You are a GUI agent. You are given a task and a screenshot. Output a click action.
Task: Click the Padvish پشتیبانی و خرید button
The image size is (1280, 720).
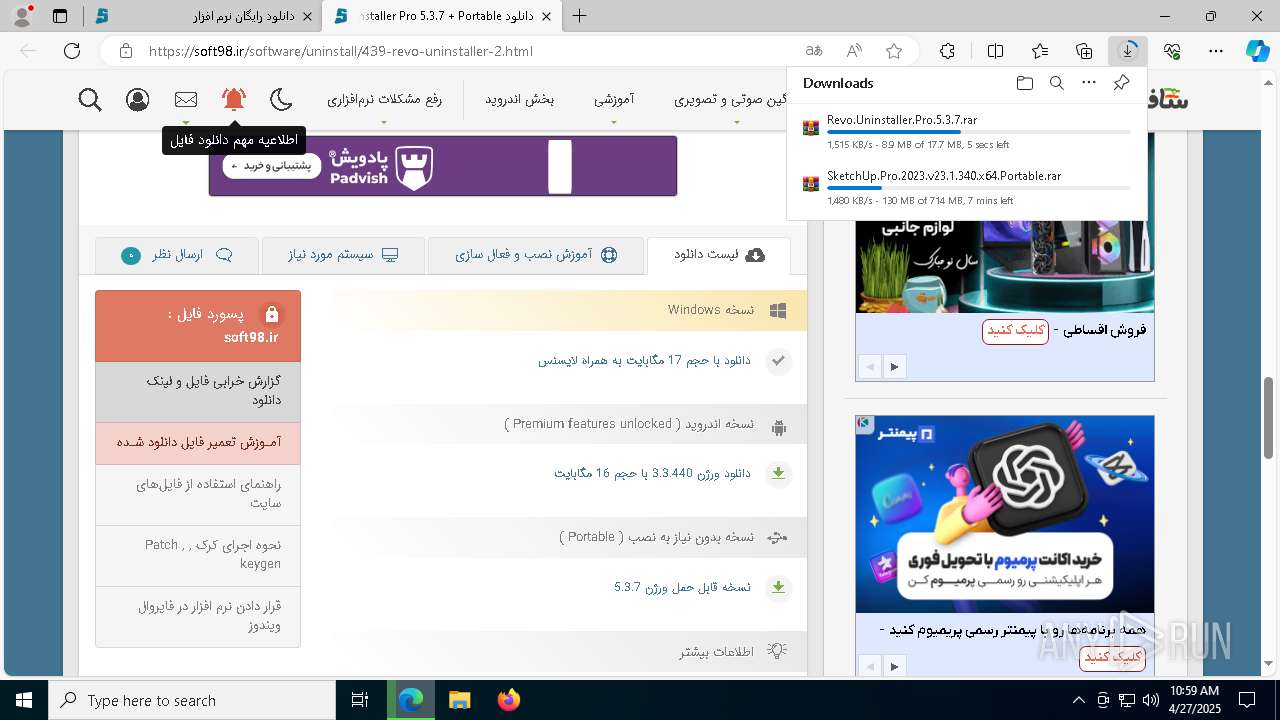(272, 165)
